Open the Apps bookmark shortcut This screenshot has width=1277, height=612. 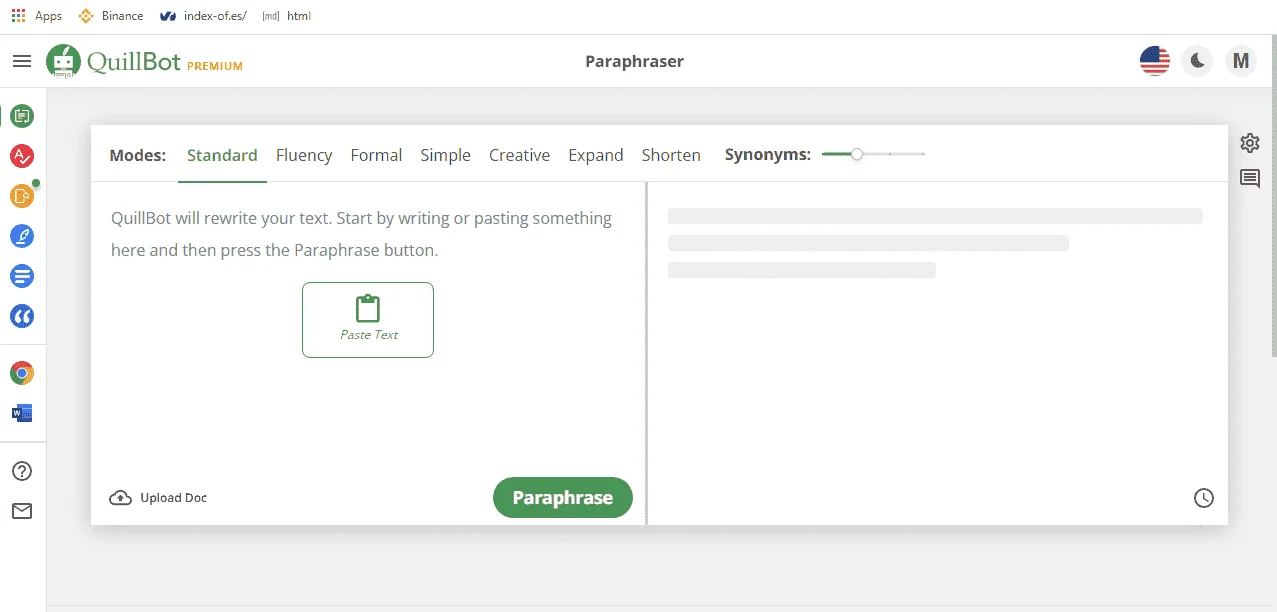pyautogui.click(x=36, y=16)
